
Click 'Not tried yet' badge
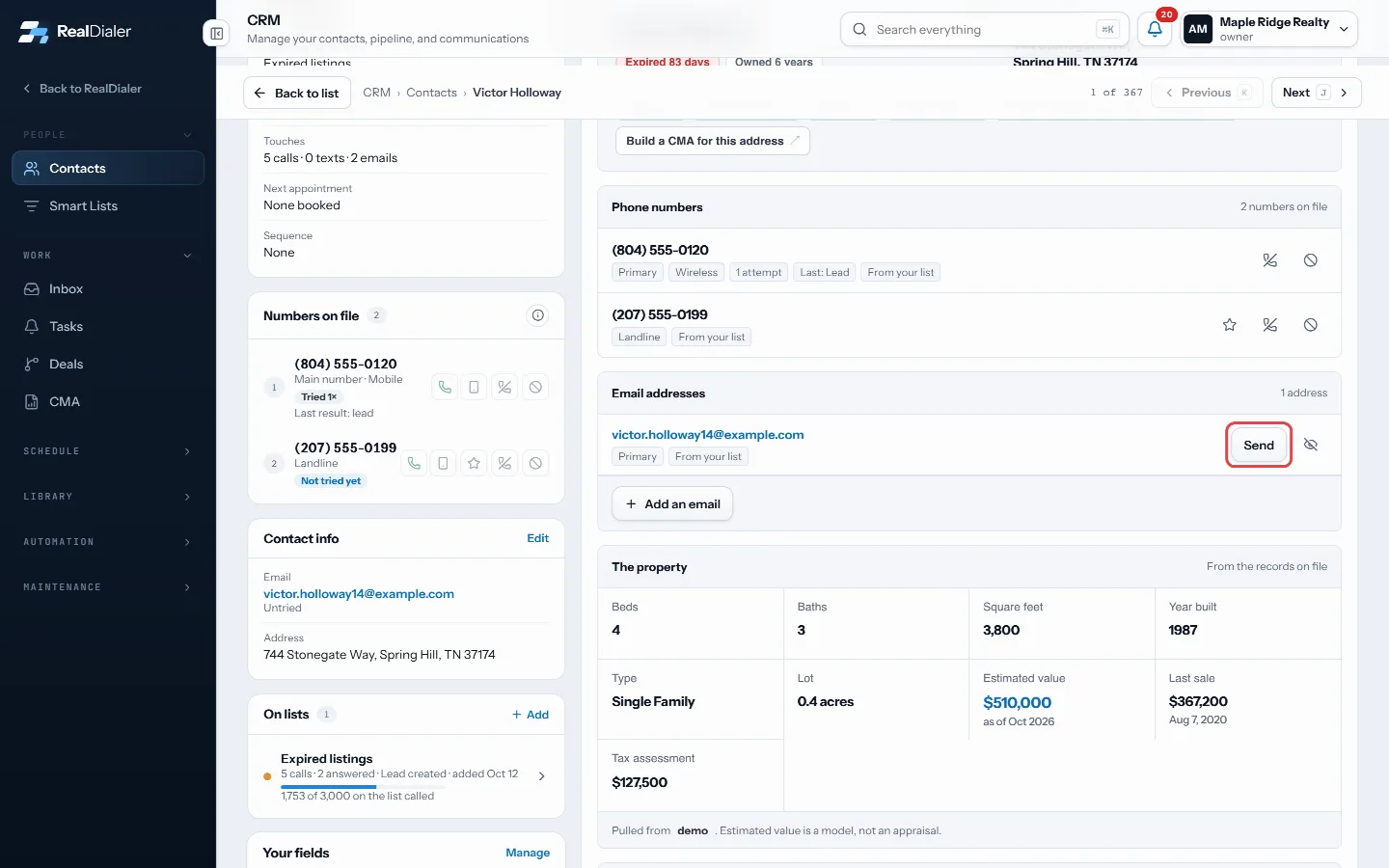(331, 480)
